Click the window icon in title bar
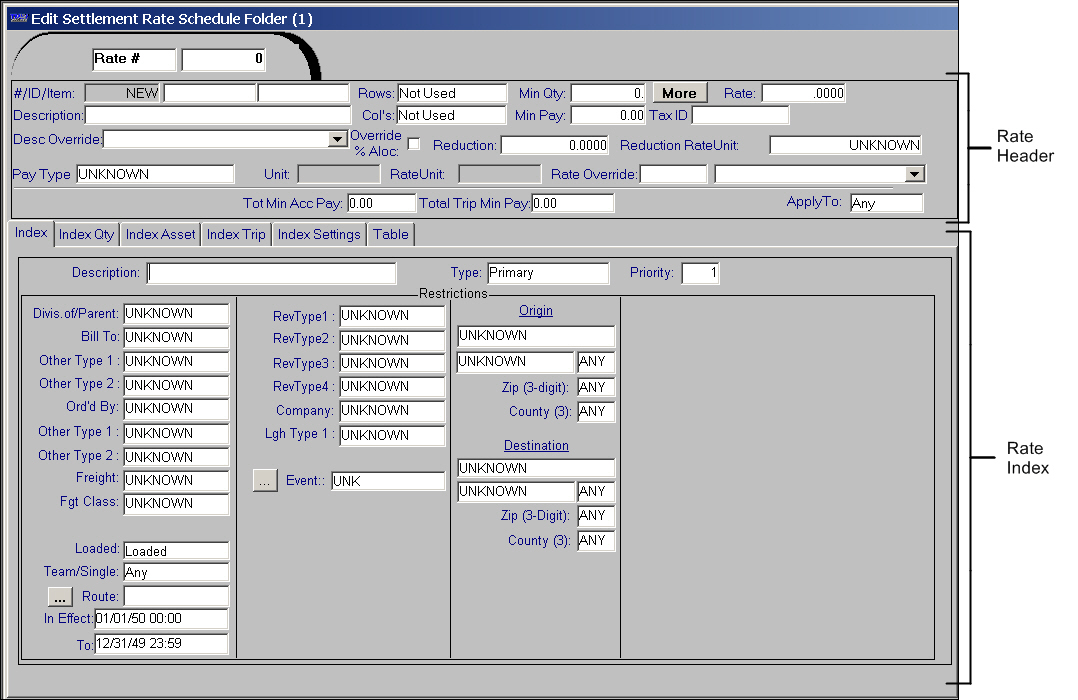The image size is (1078, 700). (x=18, y=18)
